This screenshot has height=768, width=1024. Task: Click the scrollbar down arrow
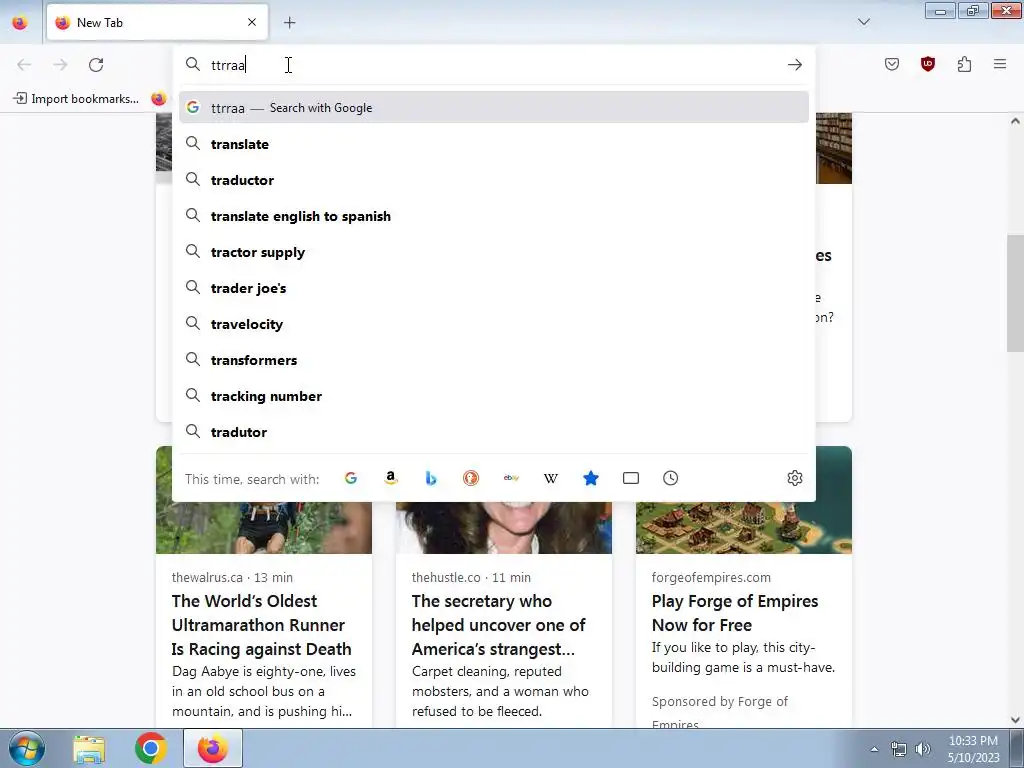coord(1015,720)
